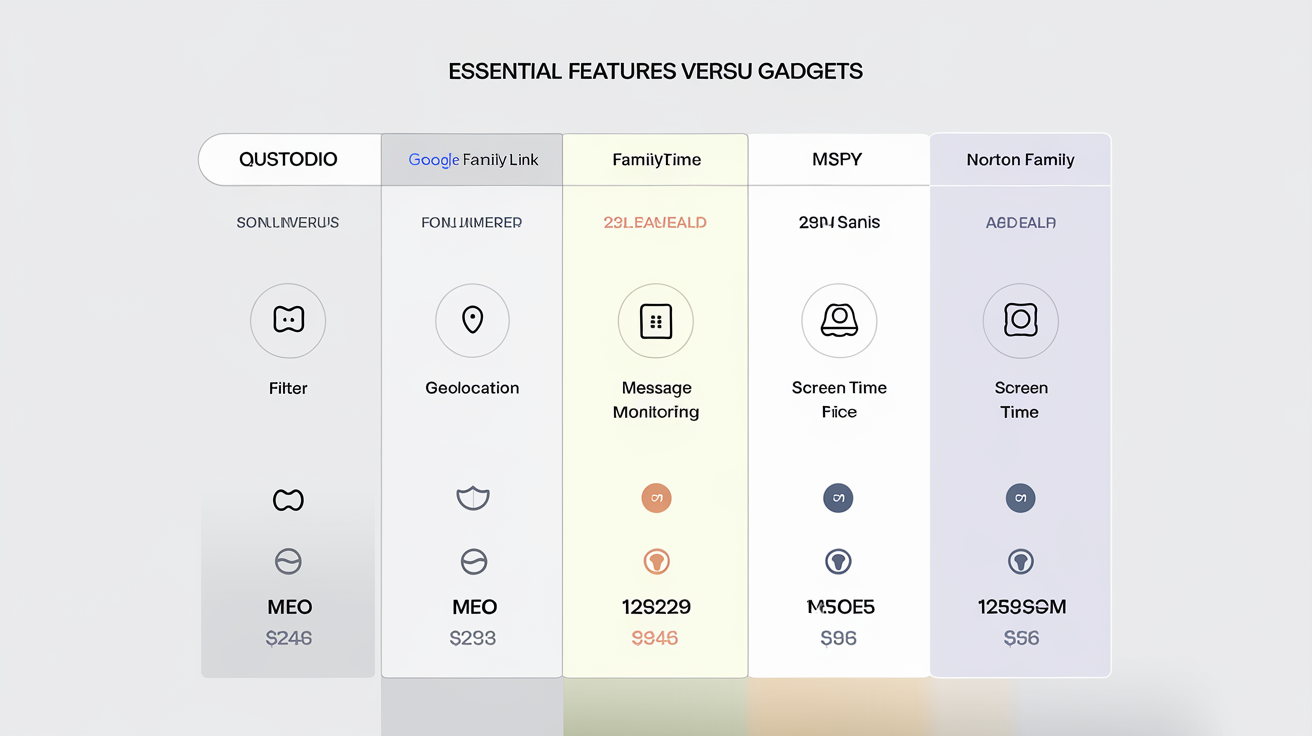Click the Filter label
Image resolution: width=1312 pixels, height=736 pixels.
pyautogui.click(x=288, y=388)
